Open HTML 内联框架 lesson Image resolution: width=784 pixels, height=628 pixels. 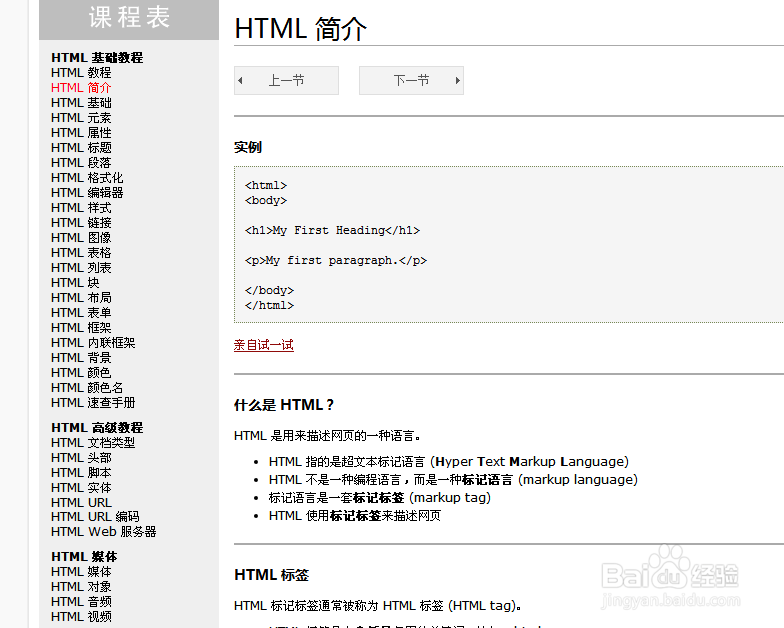(x=93, y=343)
